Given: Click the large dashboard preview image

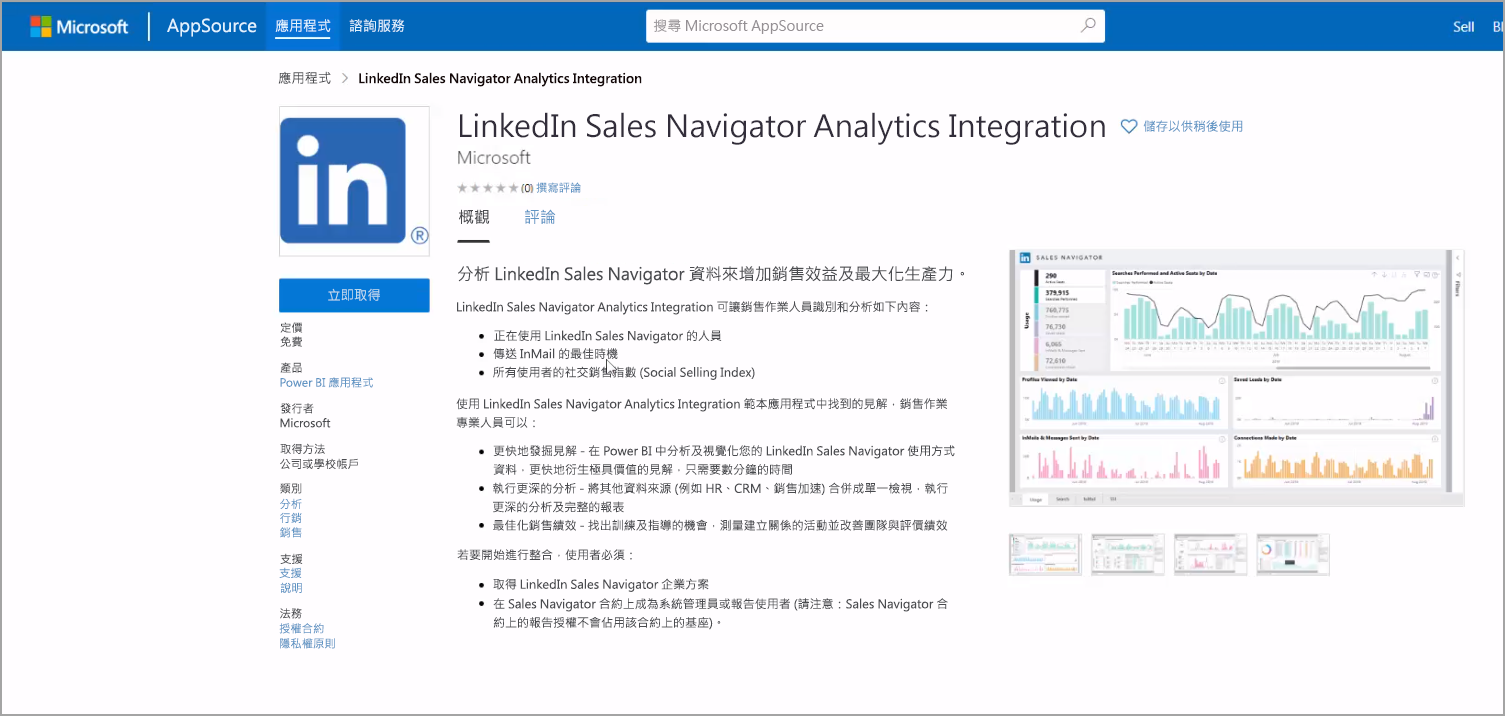Looking at the screenshot, I should [1237, 378].
